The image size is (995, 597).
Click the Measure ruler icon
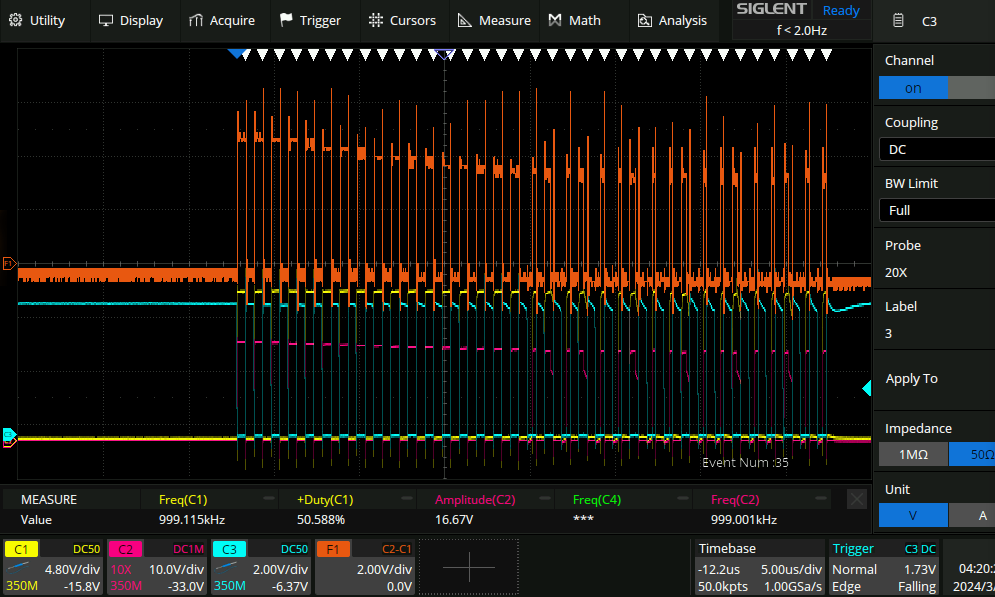pyautogui.click(x=464, y=20)
